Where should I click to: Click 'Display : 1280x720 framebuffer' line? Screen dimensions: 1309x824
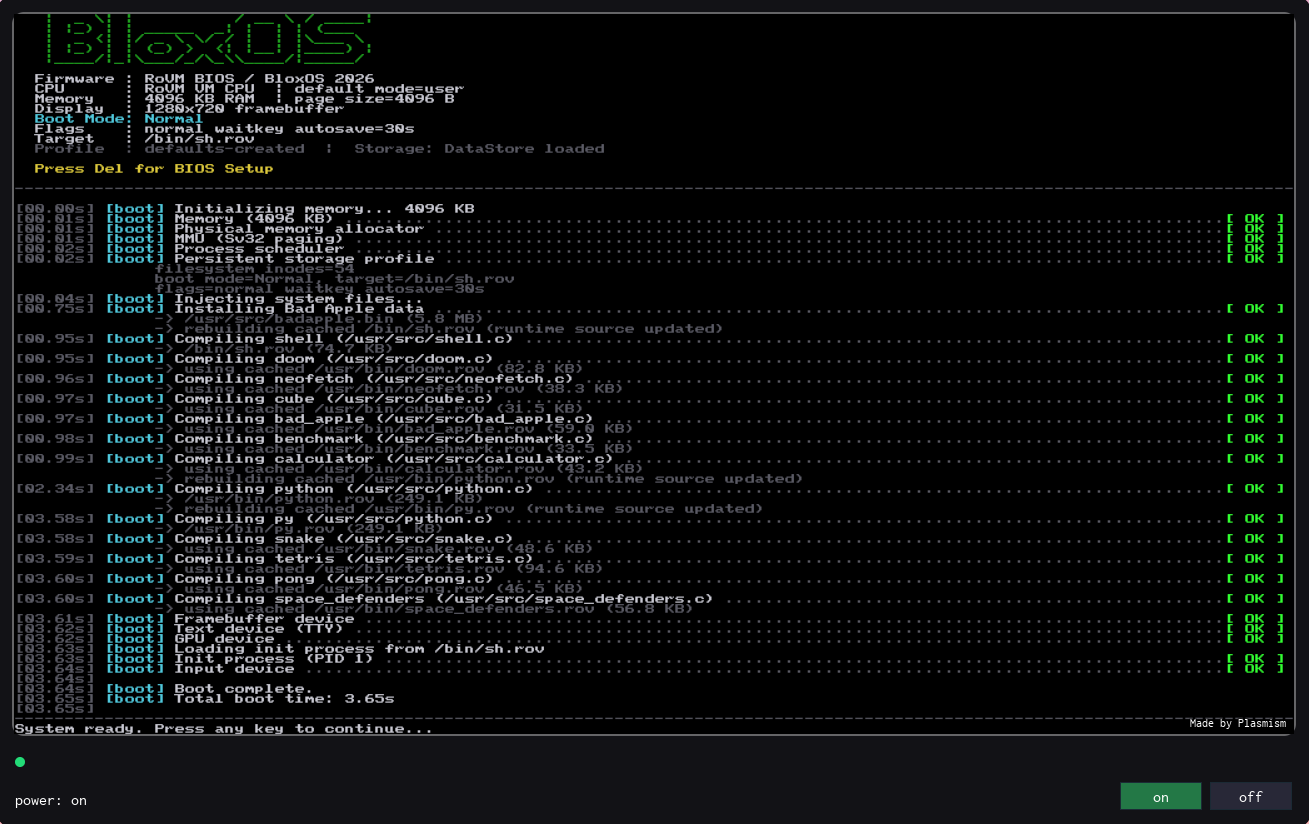(x=189, y=109)
